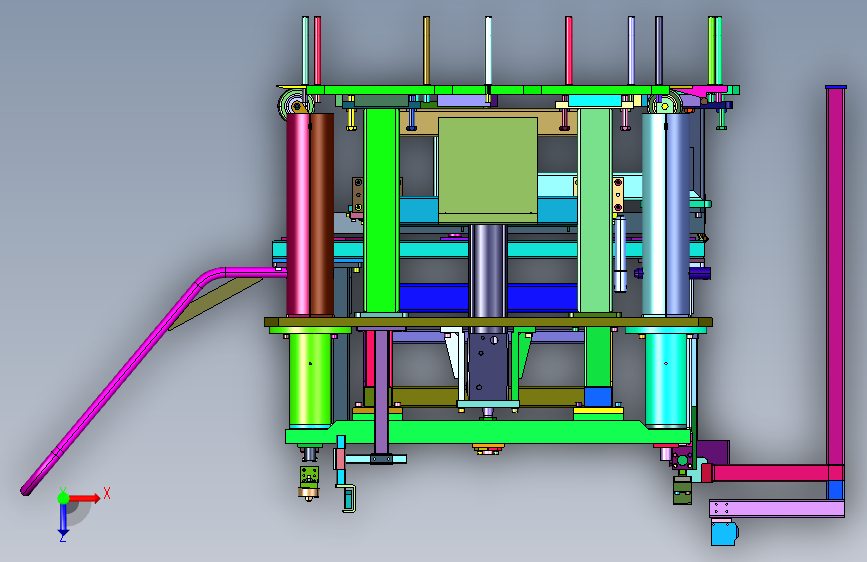This screenshot has height=562, width=867.
Task: Click the green Y axis dot on the triad
Action: pyautogui.click(x=63, y=498)
